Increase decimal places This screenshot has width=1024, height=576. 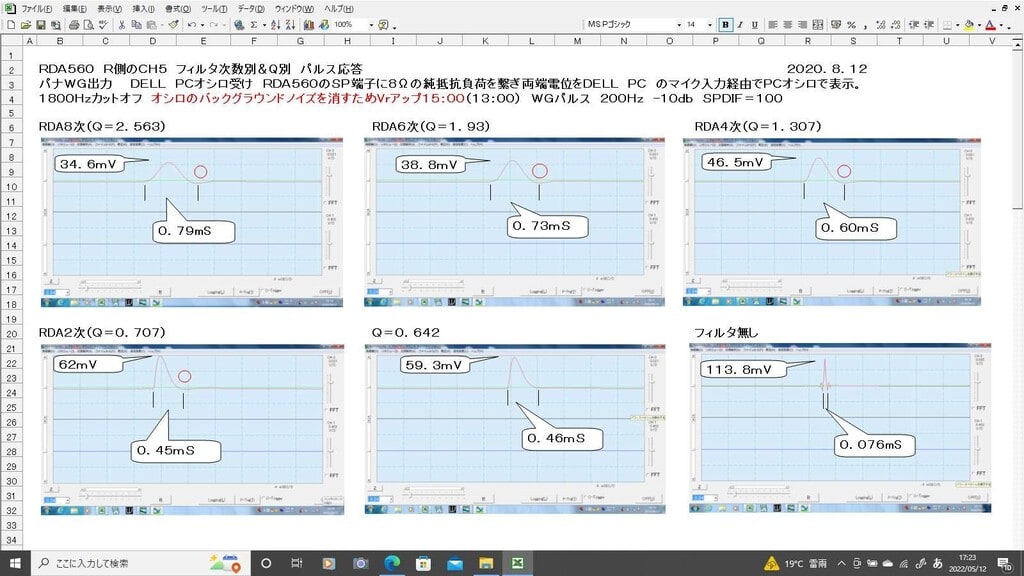pos(880,25)
